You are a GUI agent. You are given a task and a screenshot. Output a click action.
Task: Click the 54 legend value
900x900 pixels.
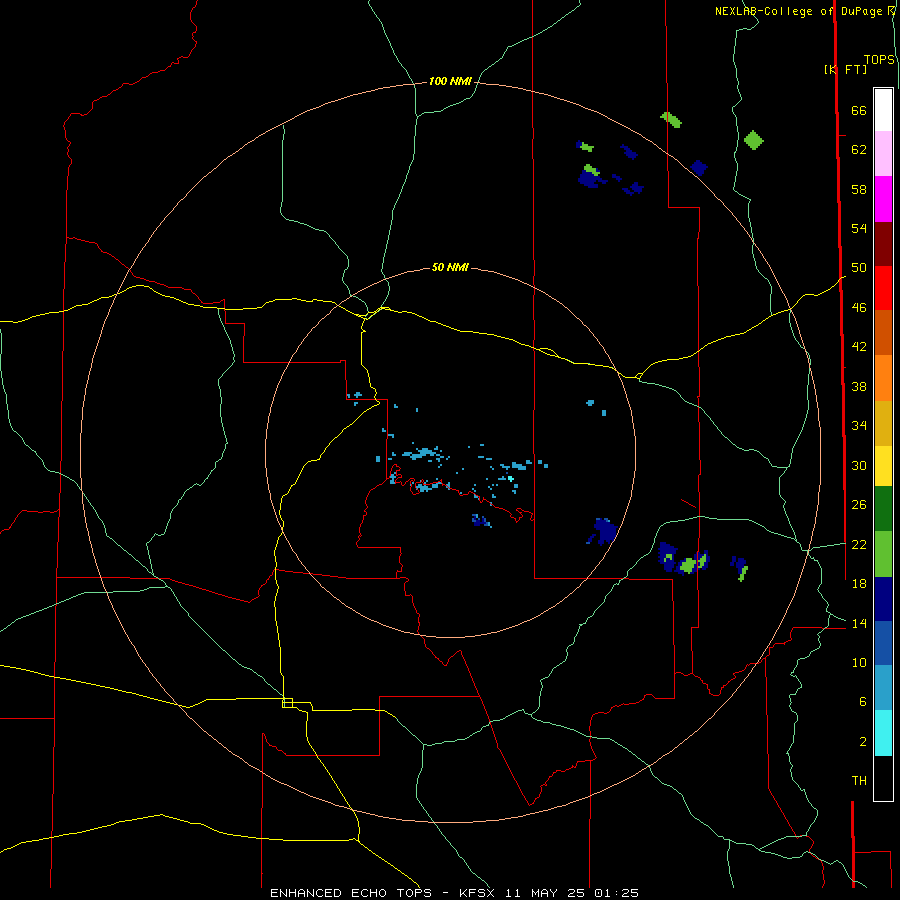point(859,228)
